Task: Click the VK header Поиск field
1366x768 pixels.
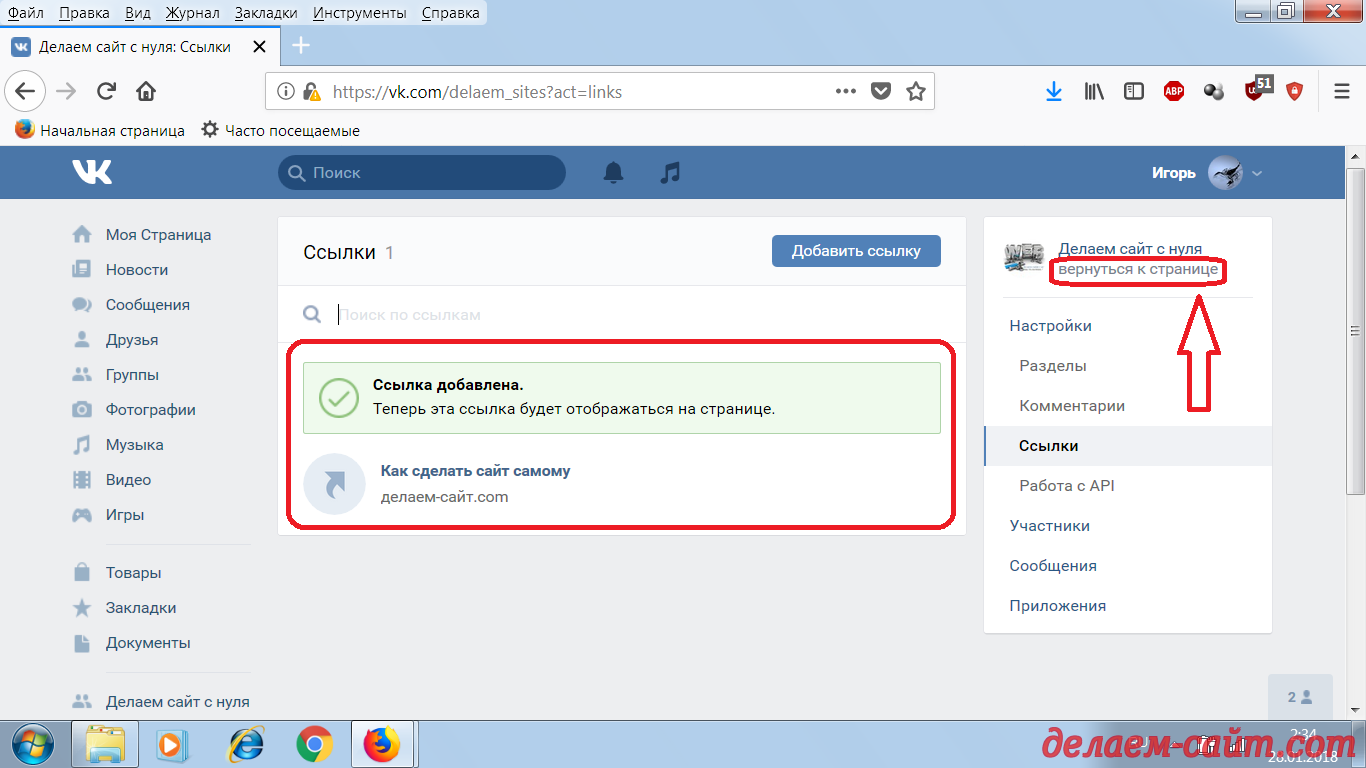Action: click(x=421, y=172)
